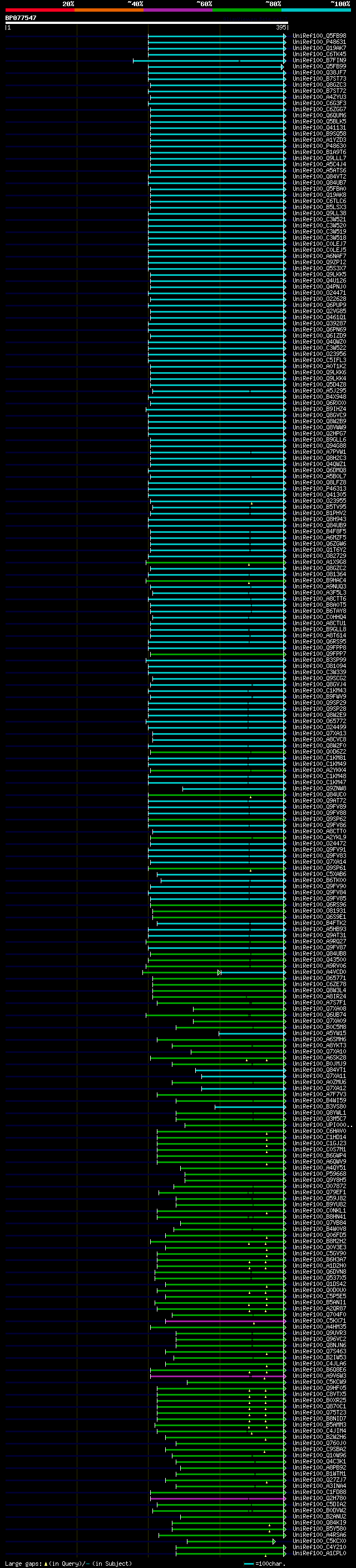Open hit UniRef100_Q84UB7
356x1568 pixels.
pyautogui.click(x=319, y=182)
